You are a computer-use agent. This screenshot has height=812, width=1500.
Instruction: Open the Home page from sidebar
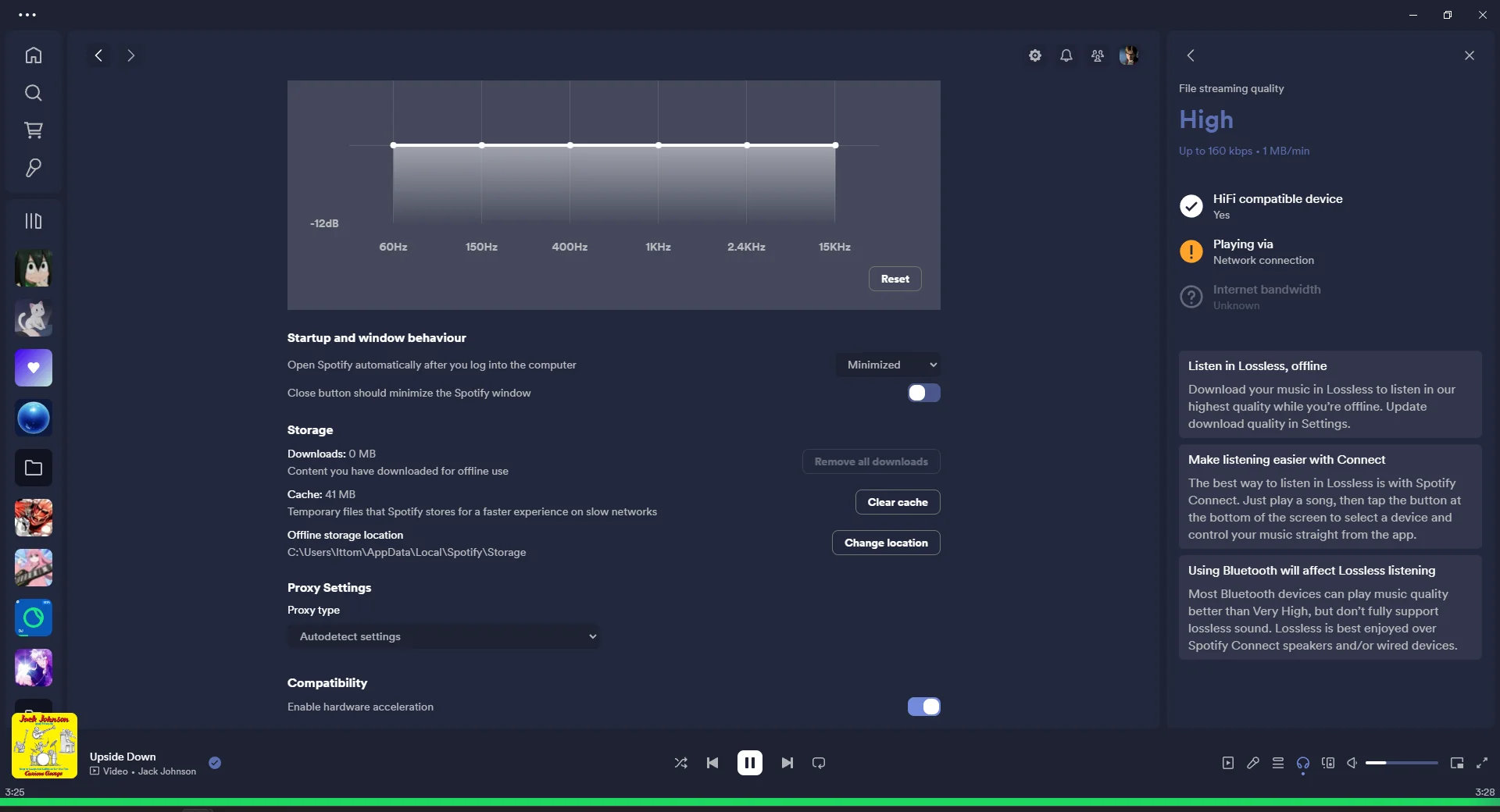33,55
